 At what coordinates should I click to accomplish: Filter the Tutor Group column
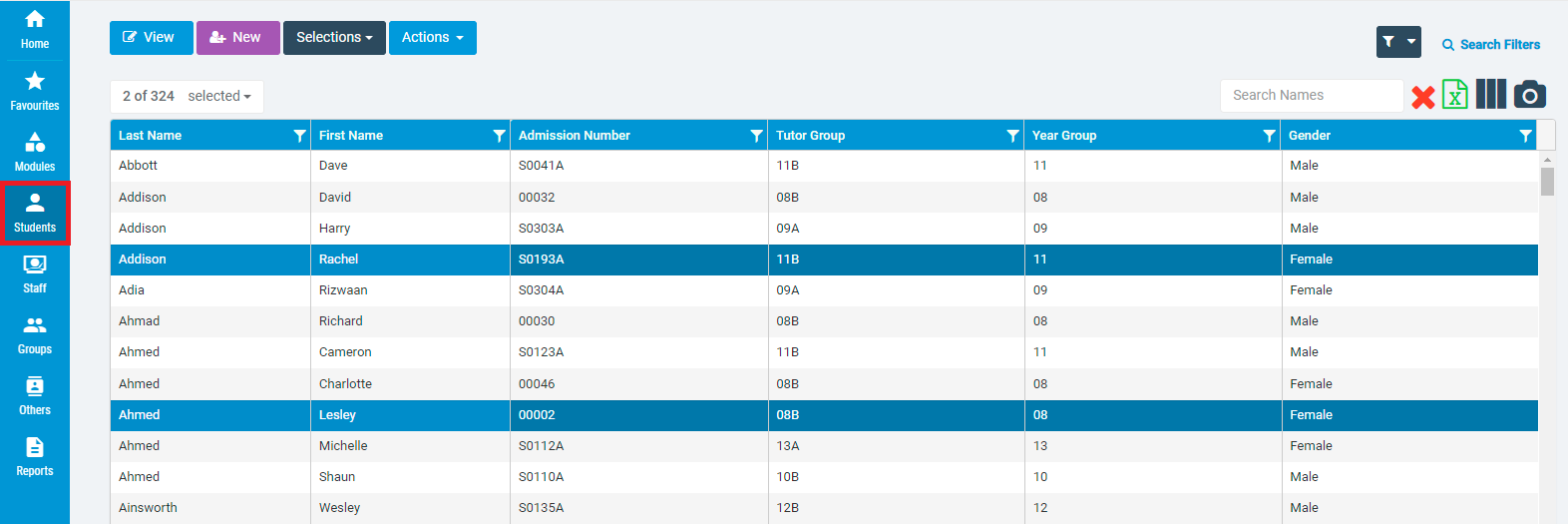(1012, 136)
